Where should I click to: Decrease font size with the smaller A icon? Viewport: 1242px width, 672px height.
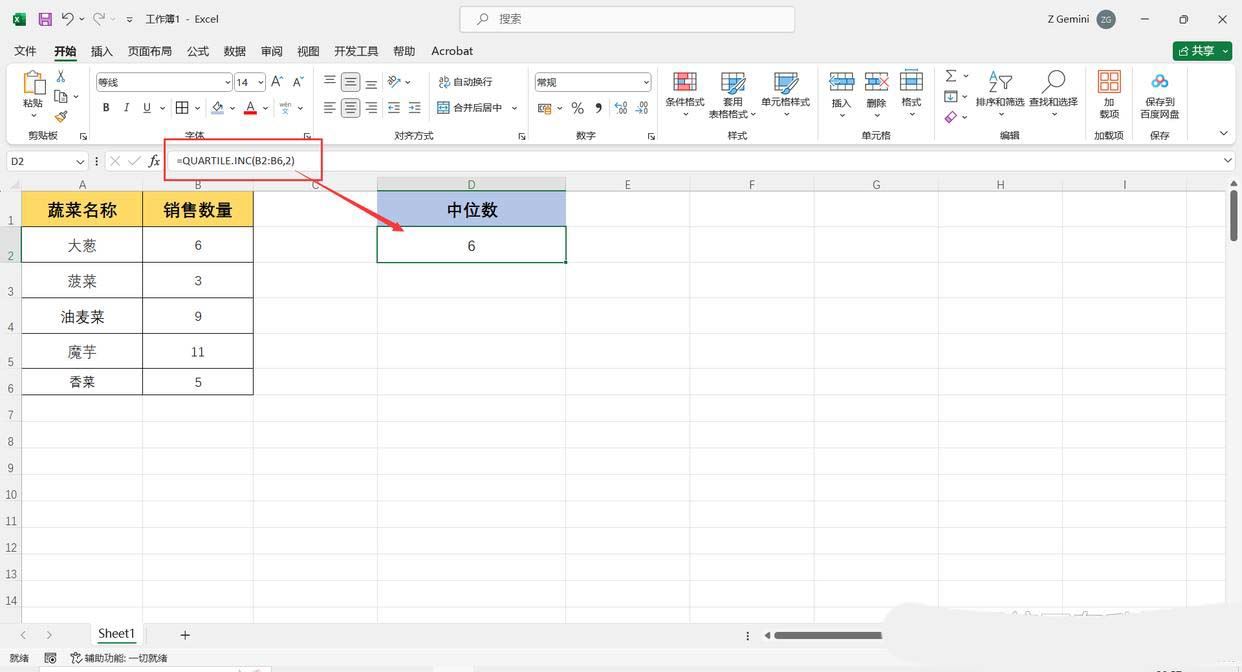tap(298, 82)
